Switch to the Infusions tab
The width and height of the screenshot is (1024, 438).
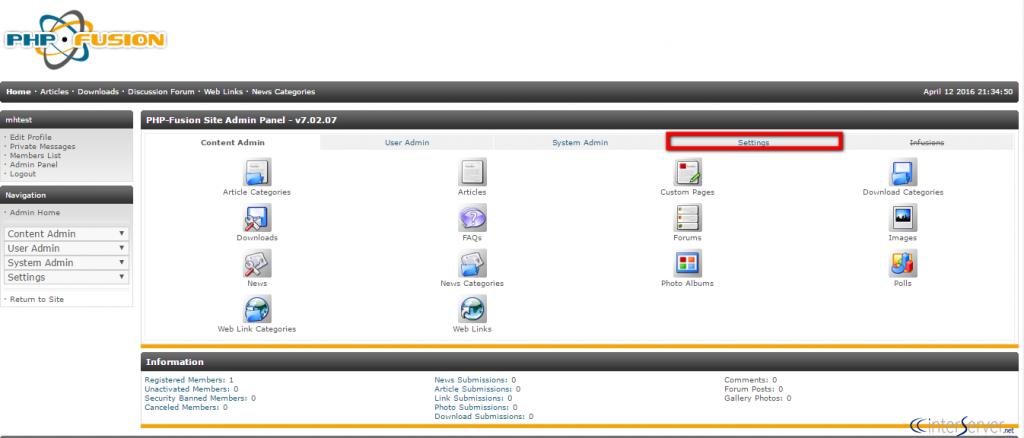coord(927,142)
